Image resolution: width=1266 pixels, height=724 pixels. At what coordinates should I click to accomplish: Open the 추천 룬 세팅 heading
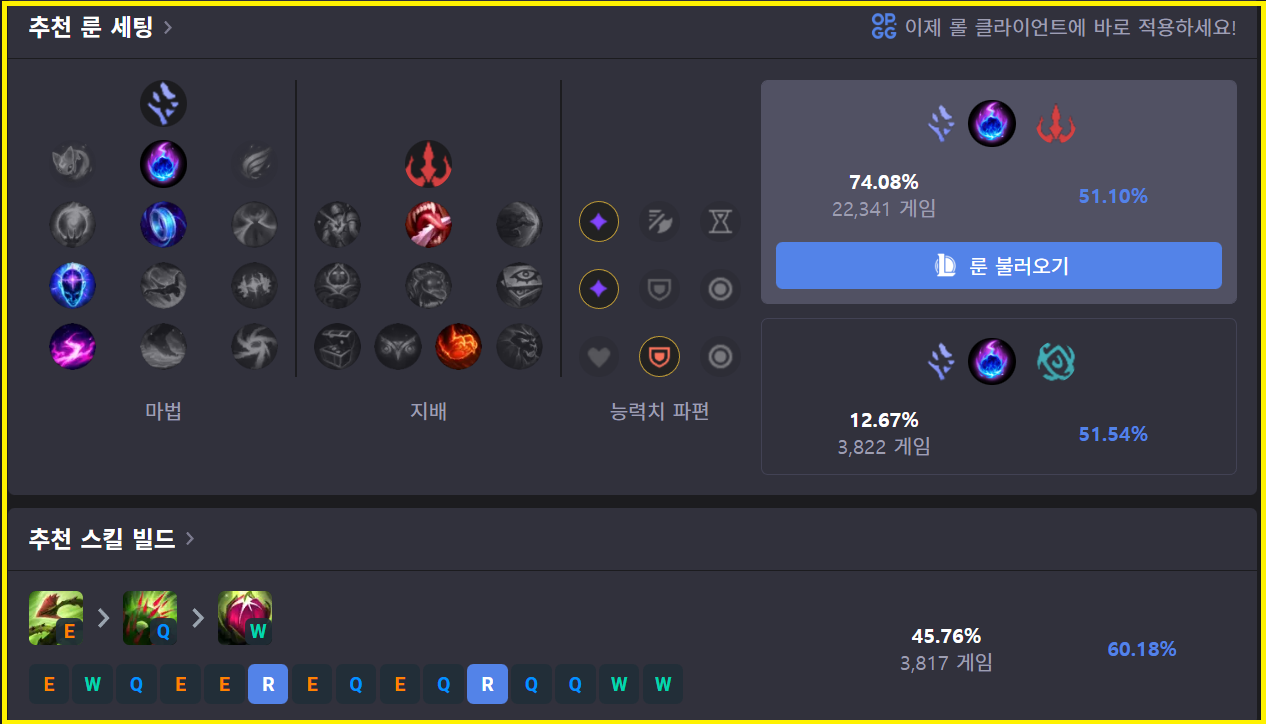coord(91,27)
